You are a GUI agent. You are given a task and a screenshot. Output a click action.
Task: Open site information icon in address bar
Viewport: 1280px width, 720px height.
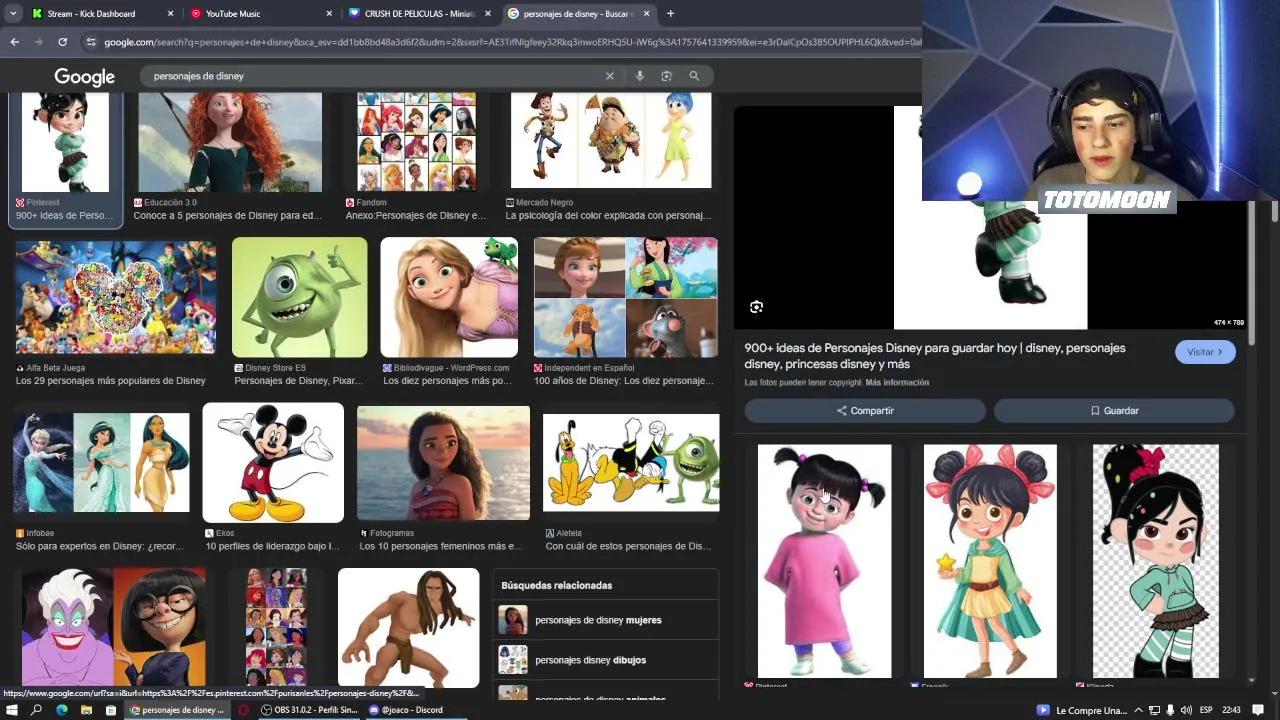click(91, 42)
